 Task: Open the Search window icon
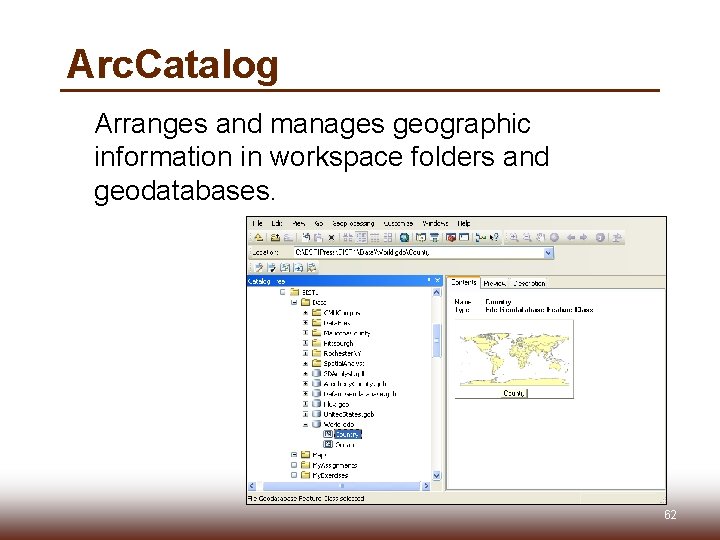pyautogui.click(x=434, y=237)
